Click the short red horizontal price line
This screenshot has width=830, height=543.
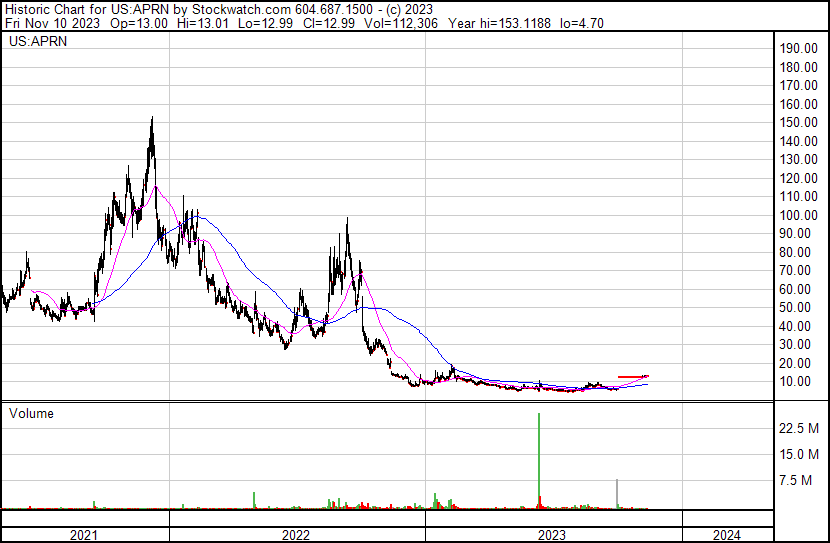pyautogui.click(x=633, y=377)
